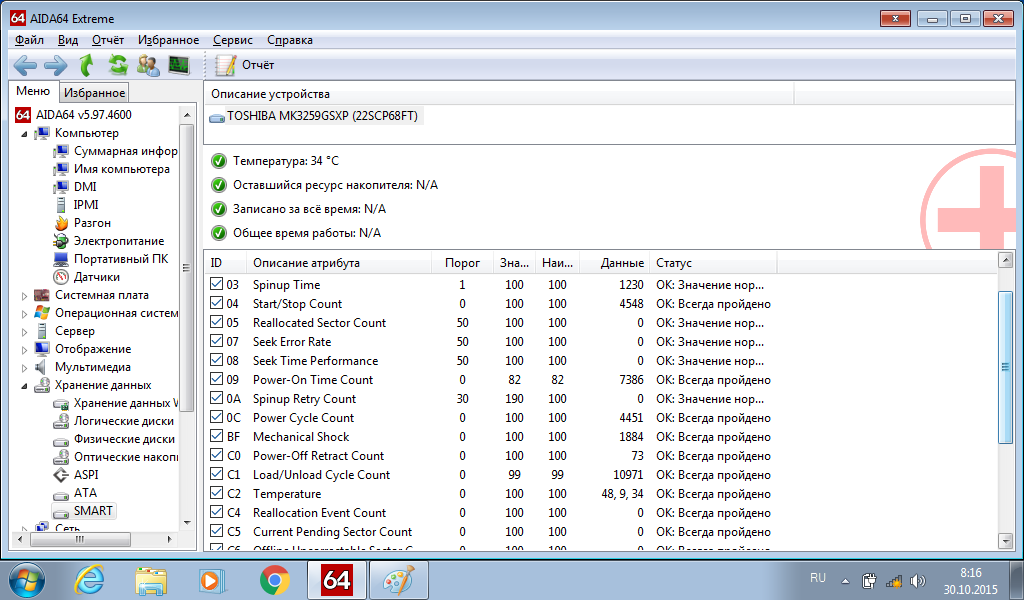Image resolution: width=1024 pixels, height=600 pixels.
Task: Toggle Reallocated Sector Count checkbox
Action: [x=216, y=322]
